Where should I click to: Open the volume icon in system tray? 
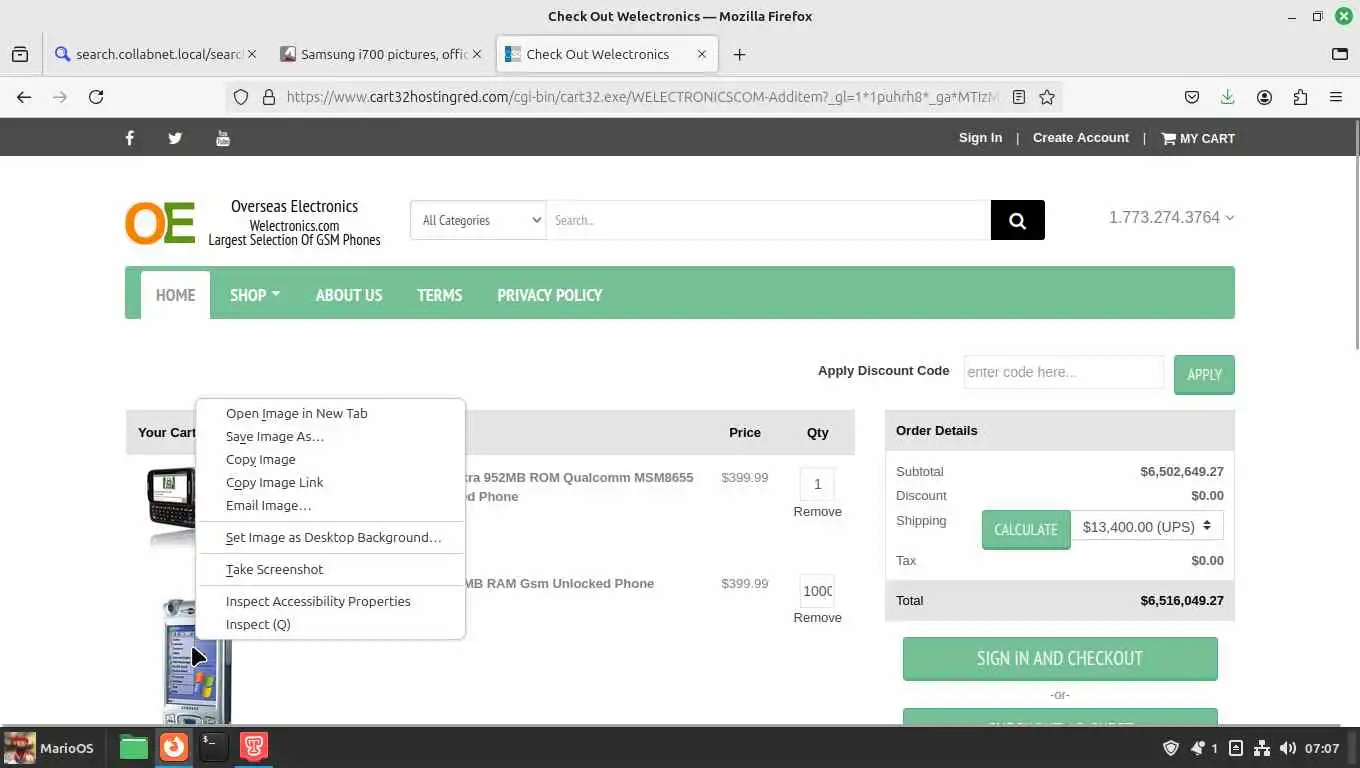point(1288,748)
